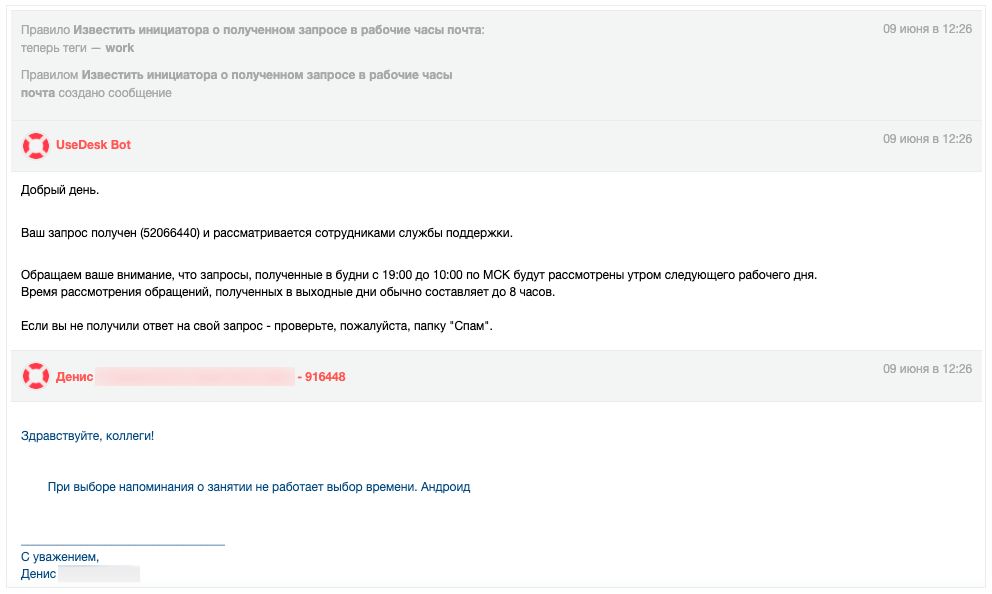Click the UseDesk Bot lifebuoy avatar
The width and height of the screenshot is (992, 594).
click(36, 145)
